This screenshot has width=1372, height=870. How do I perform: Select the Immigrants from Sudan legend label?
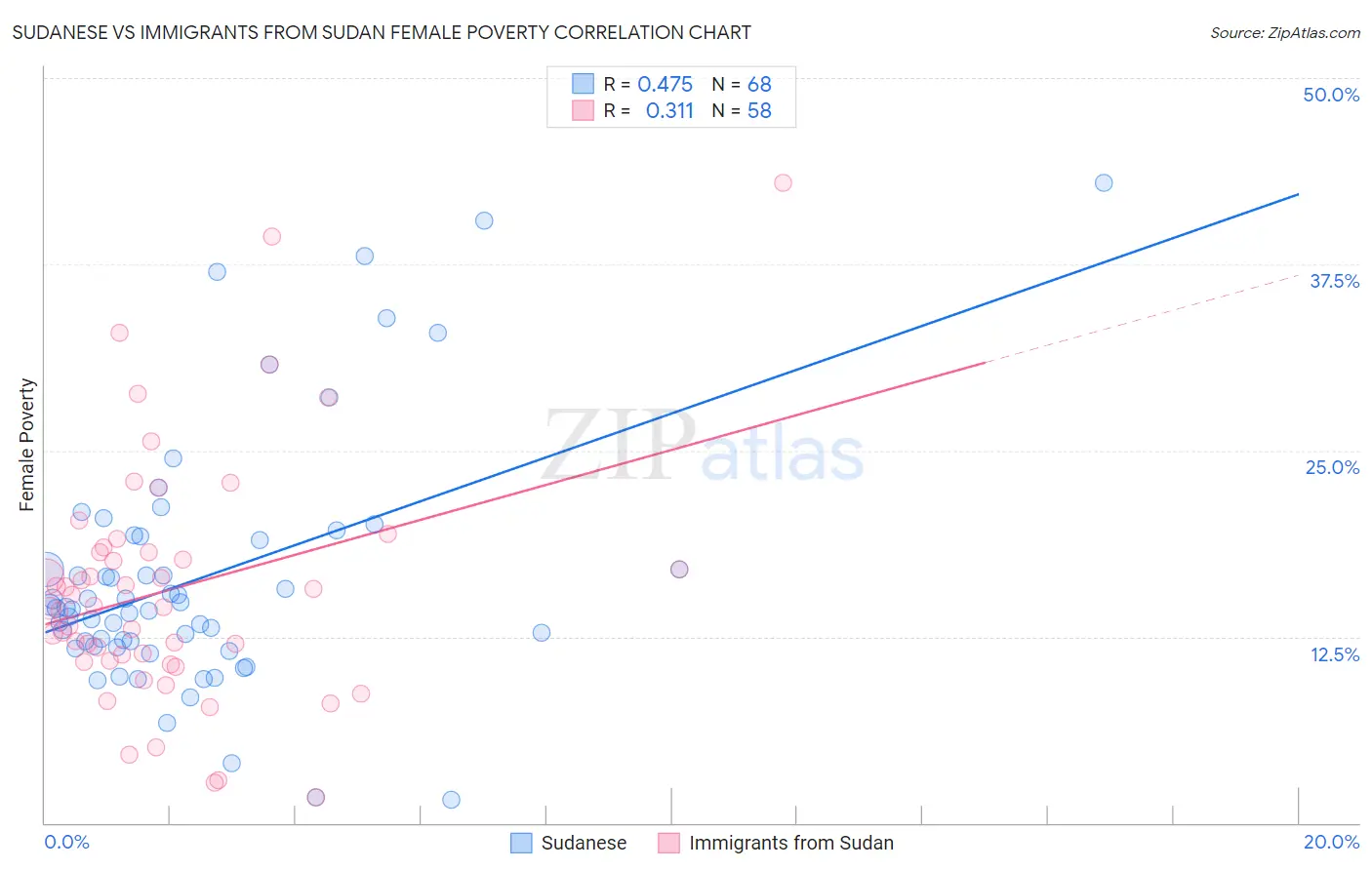(791, 843)
